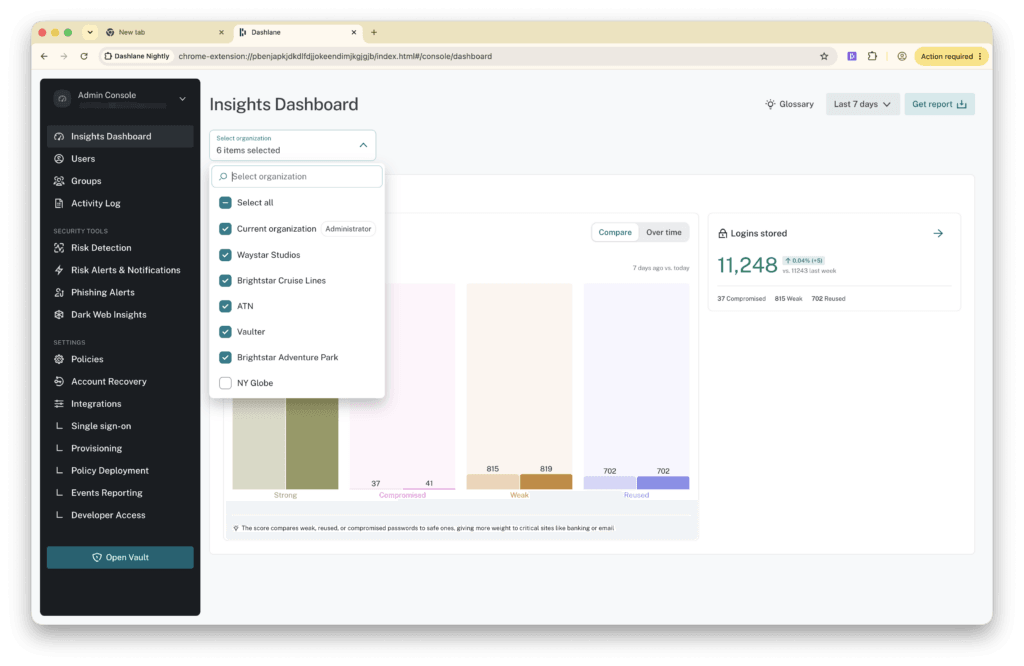The height and width of the screenshot is (666, 1024).
Task: Open Dark Web Insights
Action: pyautogui.click(x=120, y=314)
